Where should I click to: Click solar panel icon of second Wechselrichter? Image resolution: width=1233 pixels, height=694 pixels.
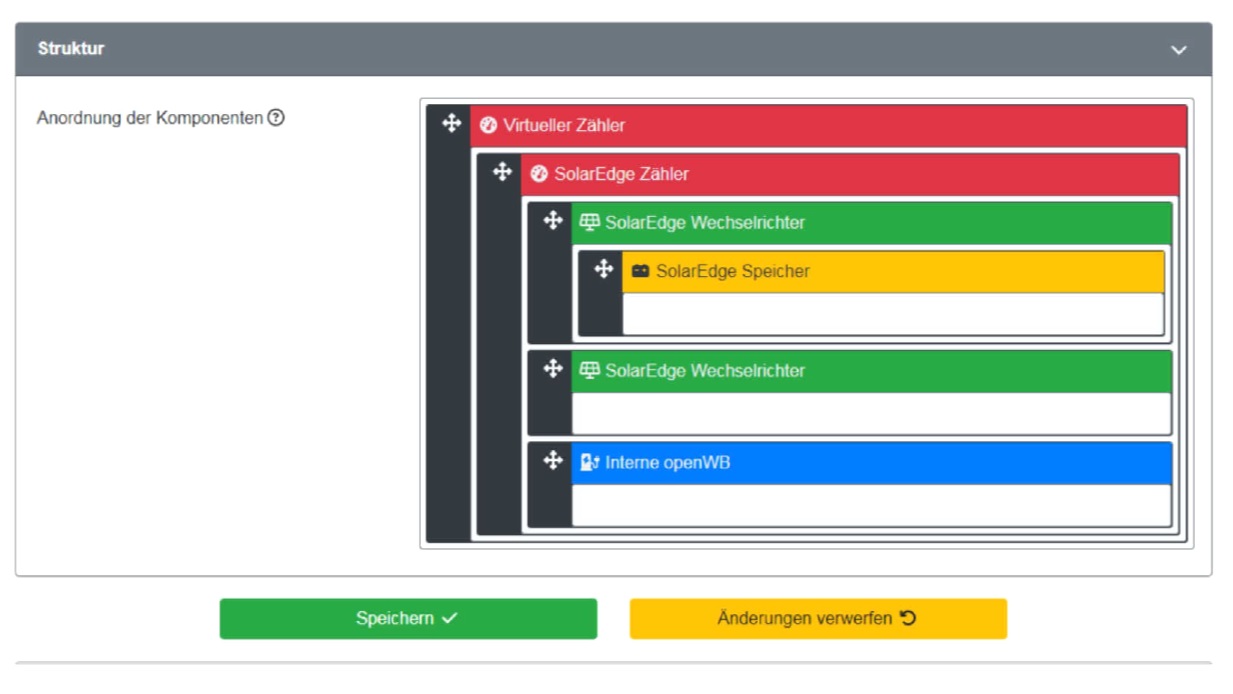(x=590, y=370)
